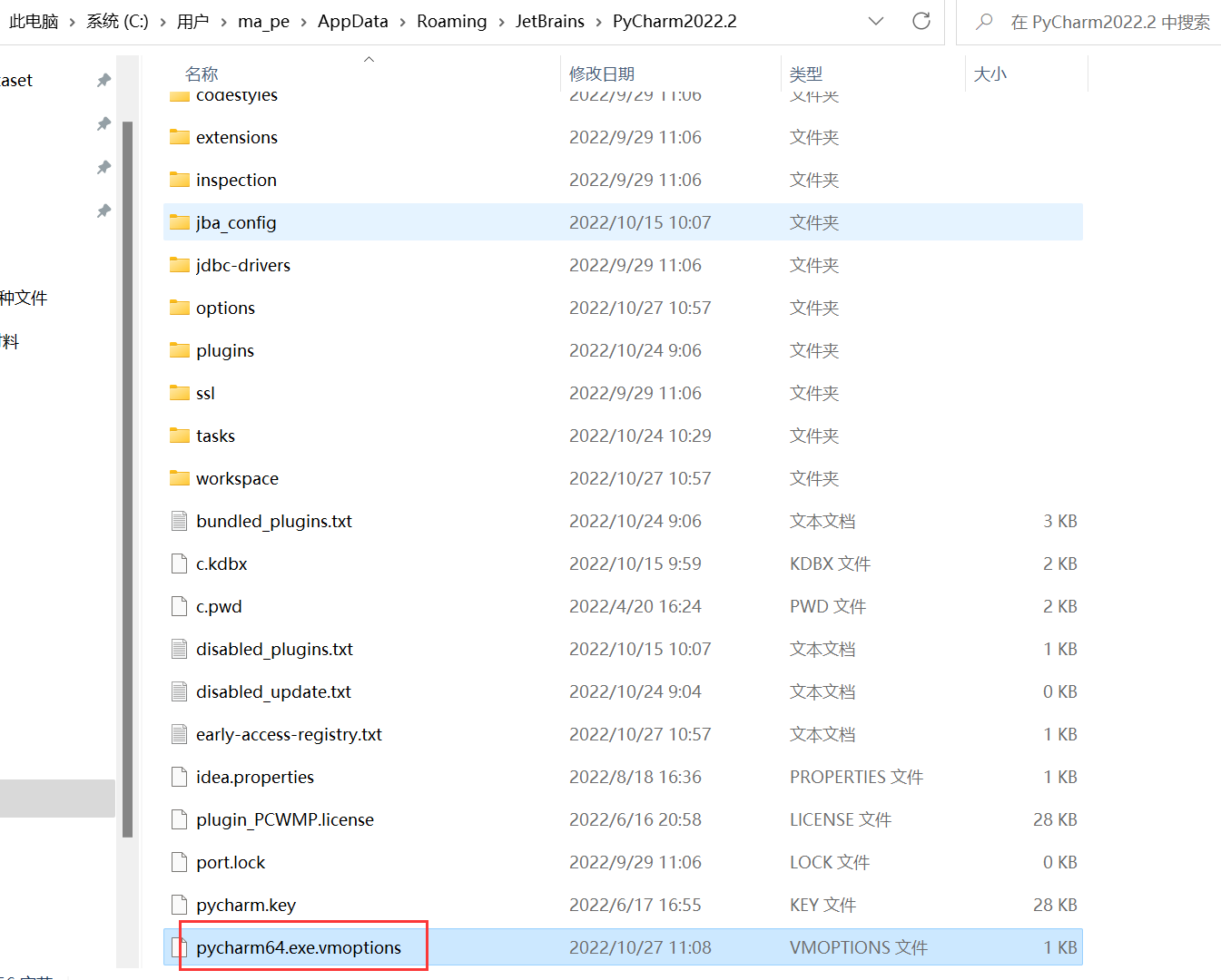Select the folder name workspace
The width and height of the screenshot is (1221, 980).
tap(237, 478)
